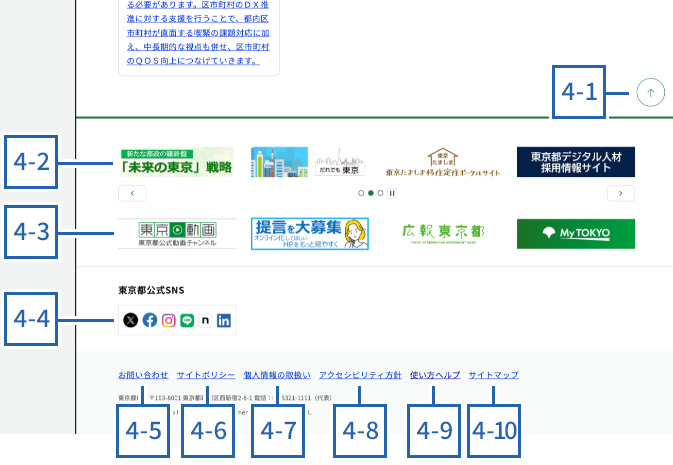Screen dimensions: 673x465
Task: Open the 提言を大募集 banner
Action: click(309, 234)
